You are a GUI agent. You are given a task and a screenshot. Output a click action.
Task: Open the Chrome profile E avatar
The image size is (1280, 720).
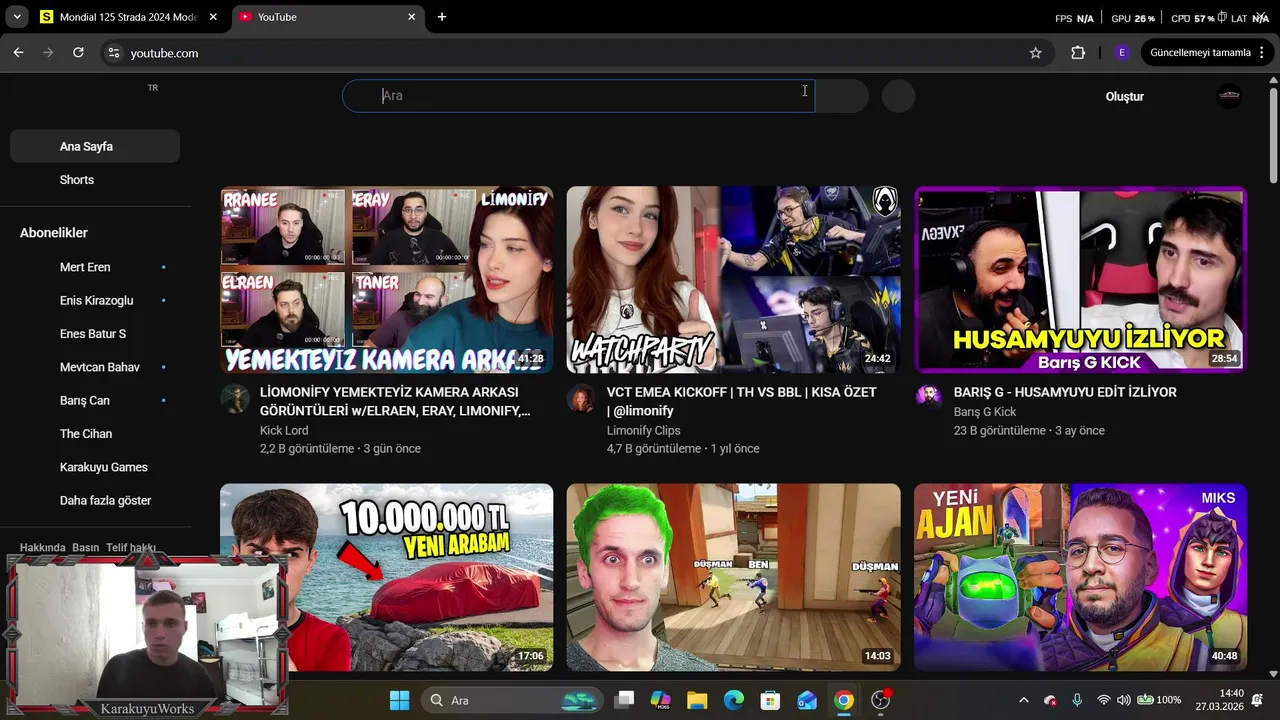[1122, 53]
